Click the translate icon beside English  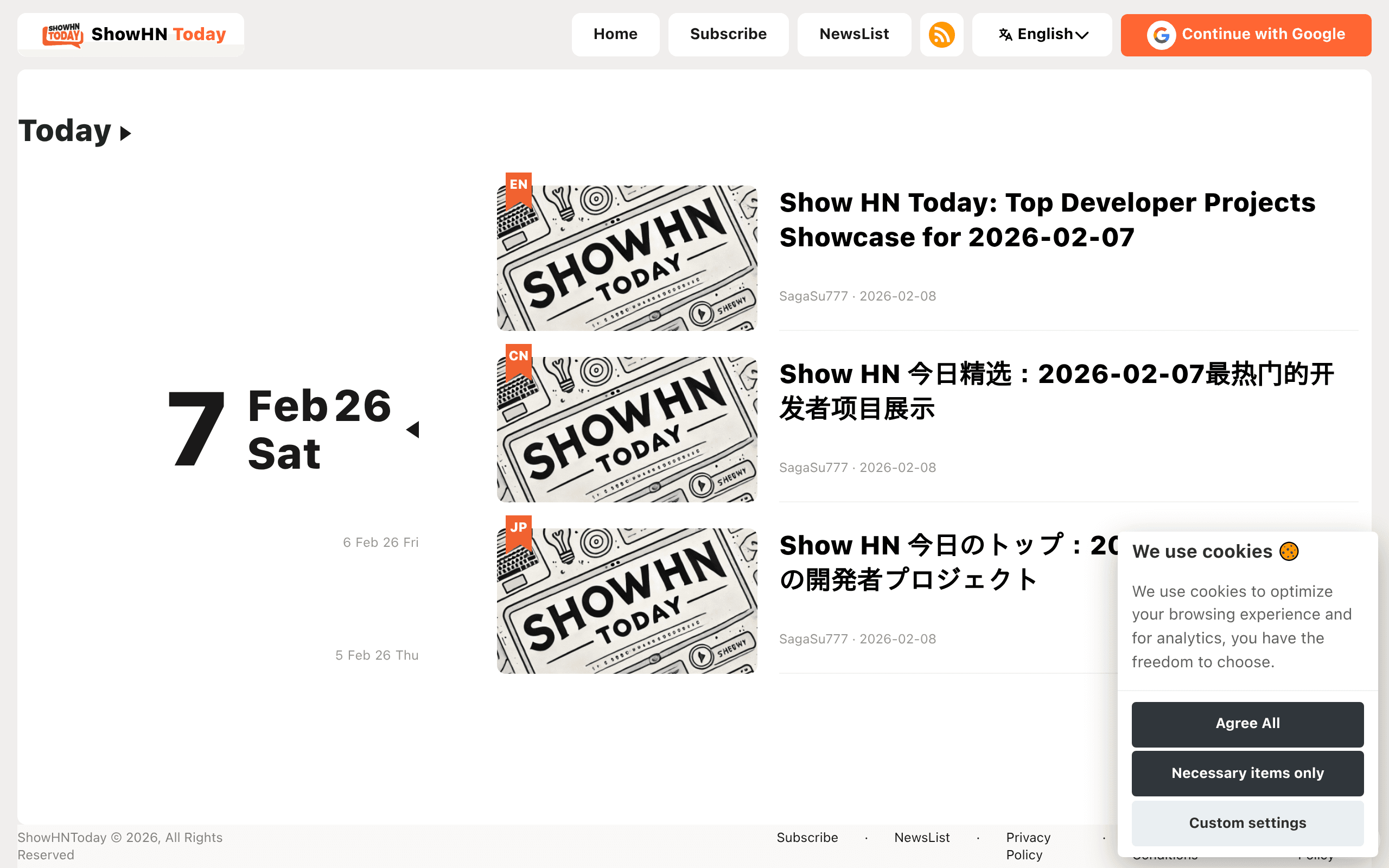click(x=1005, y=34)
